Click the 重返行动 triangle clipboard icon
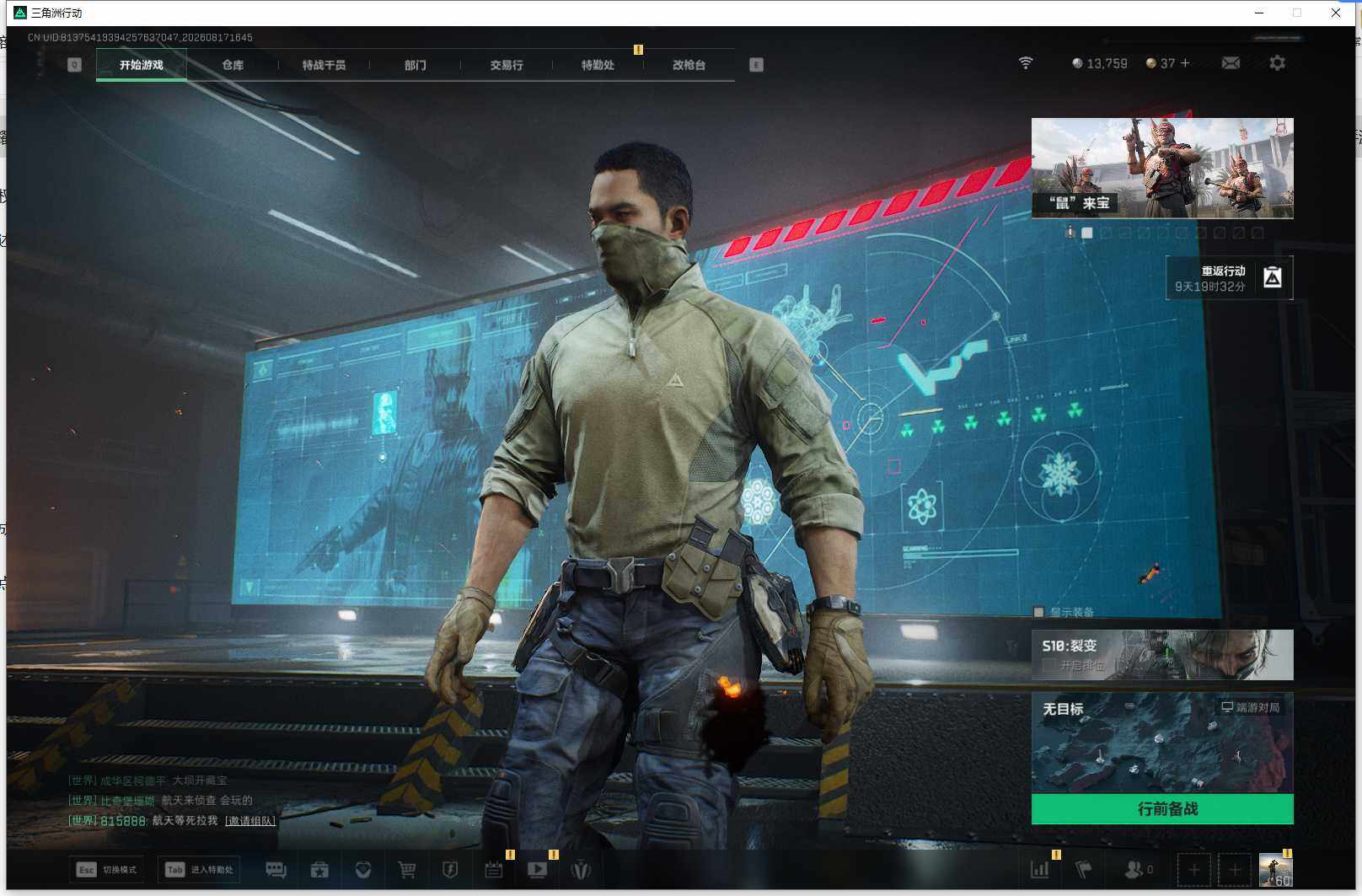The image size is (1362, 896). (1273, 277)
